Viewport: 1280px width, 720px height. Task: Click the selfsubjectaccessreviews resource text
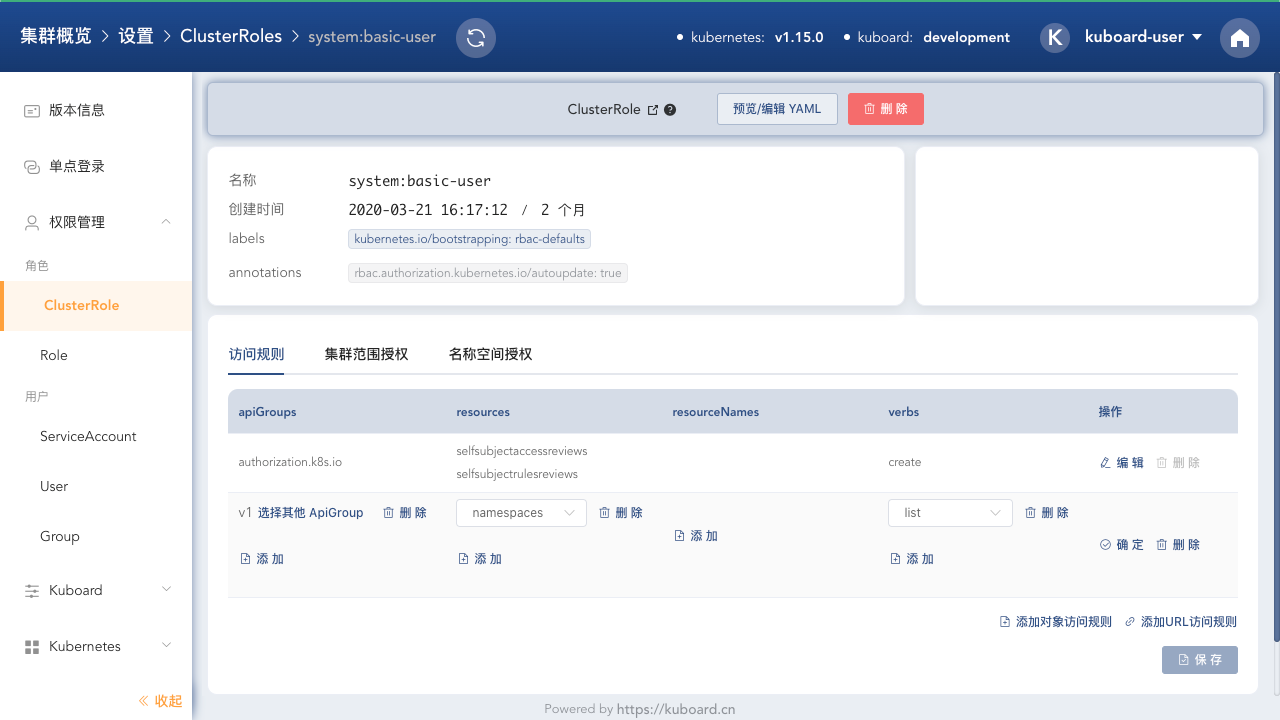point(522,451)
